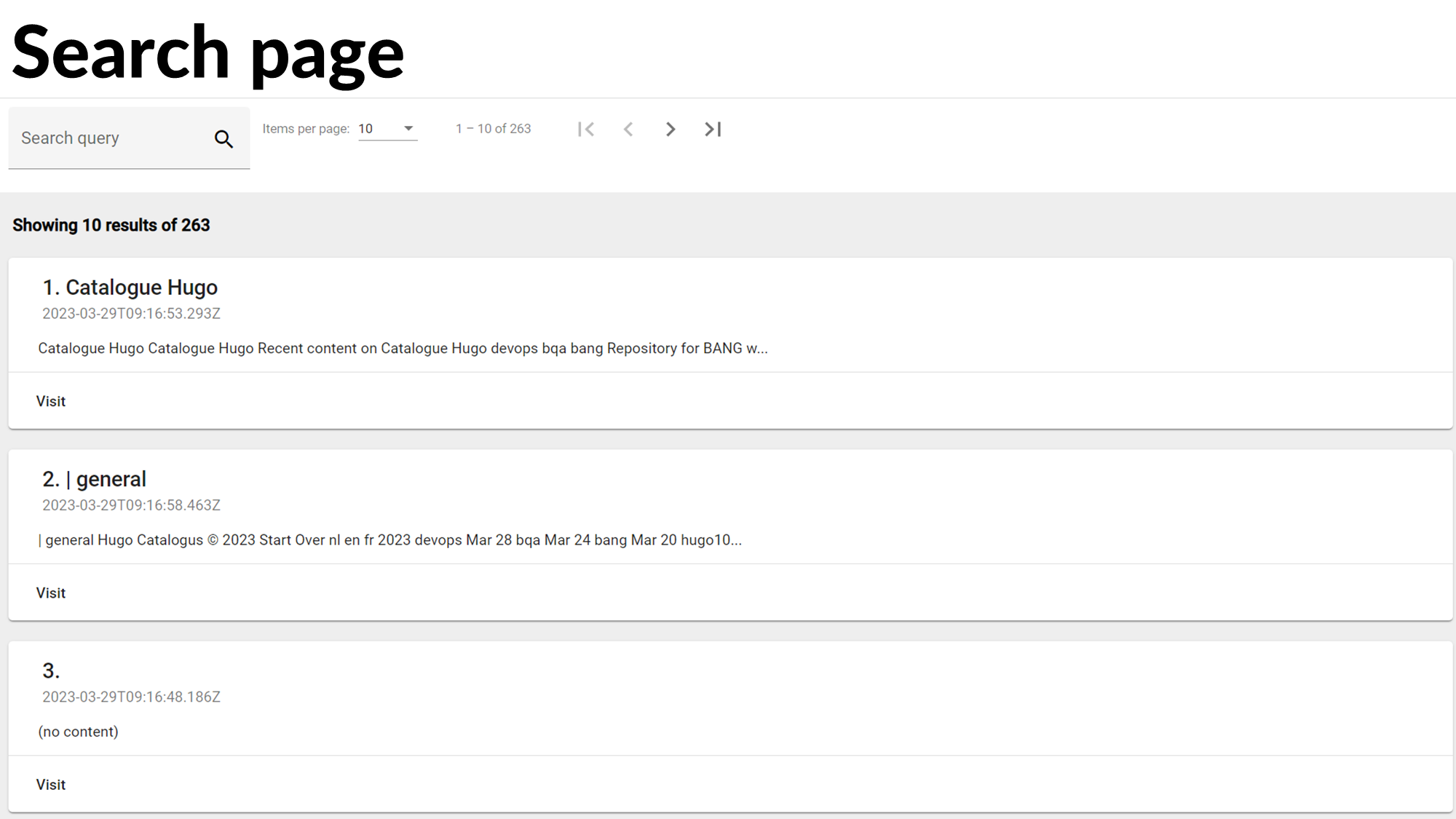Click the Showing 10 results of 263 heading
This screenshot has width=1456, height=819.
click(x=111, y=225)
